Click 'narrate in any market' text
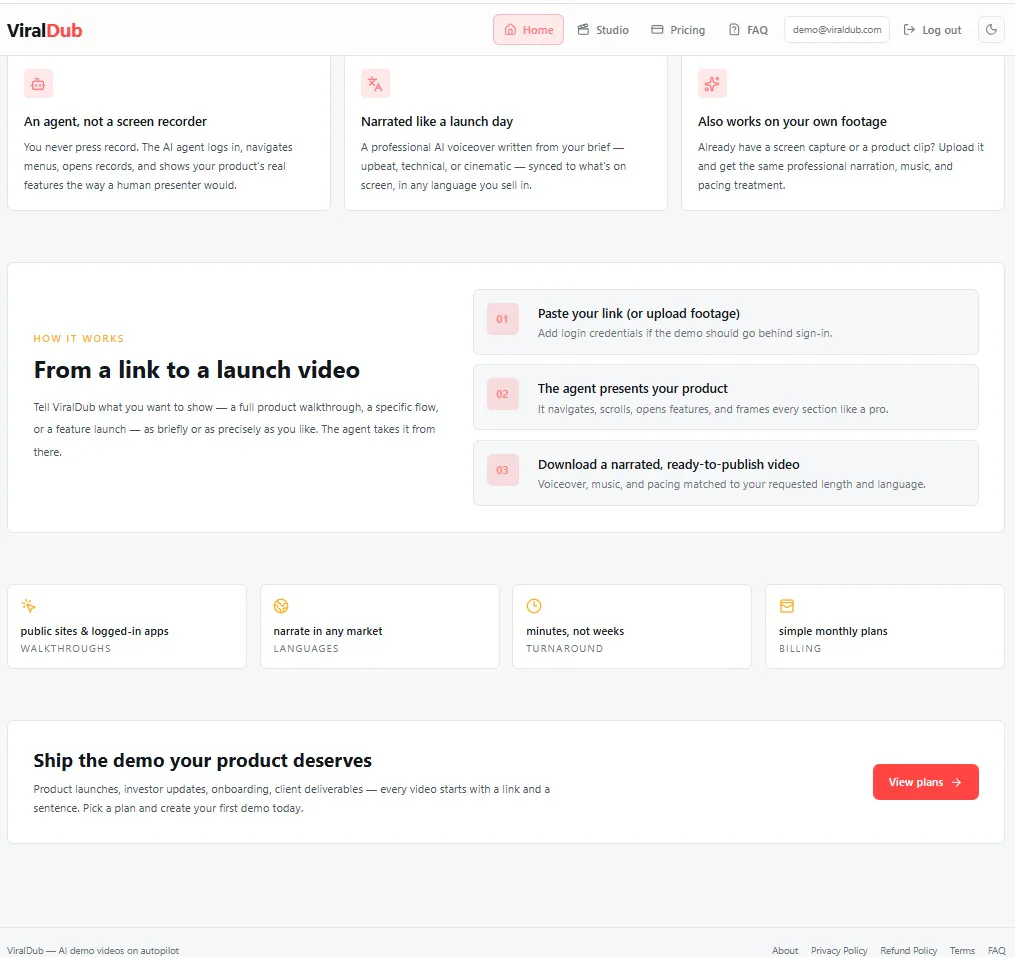The image size is (1015, 957). 328,631
